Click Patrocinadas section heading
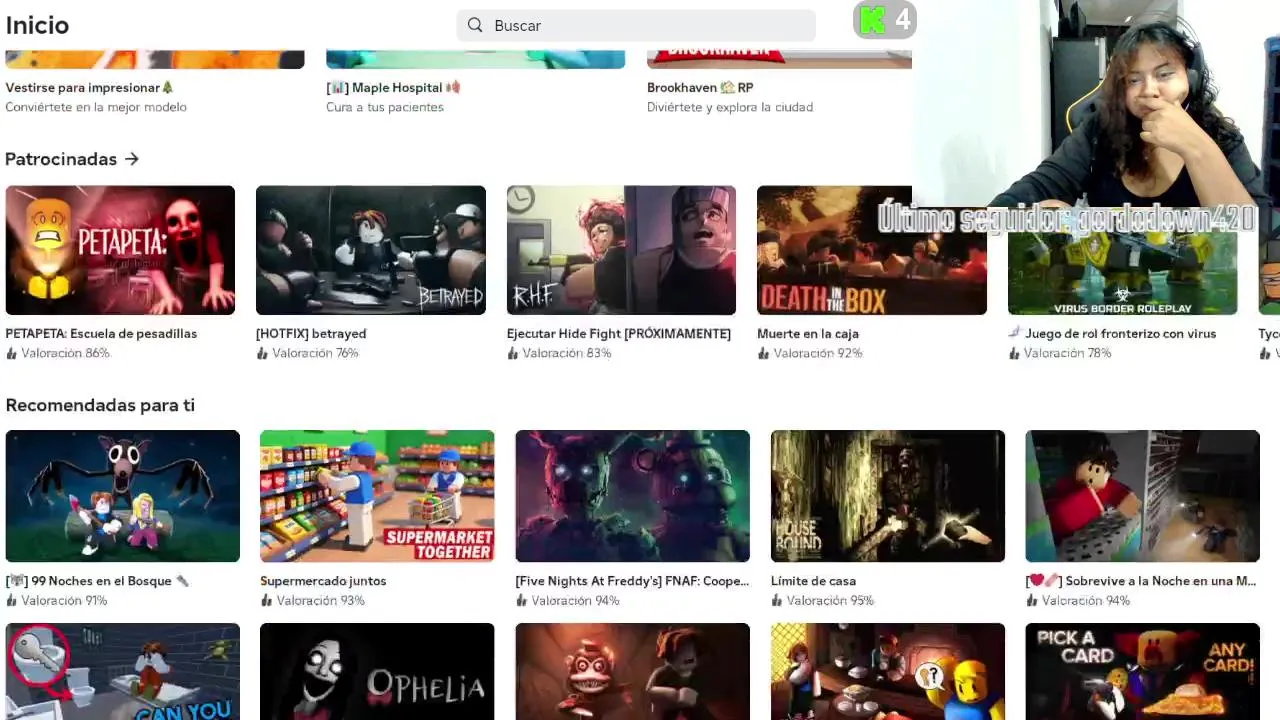Image resolution: width=1280 pixels, height=720 pixels. 61,159
